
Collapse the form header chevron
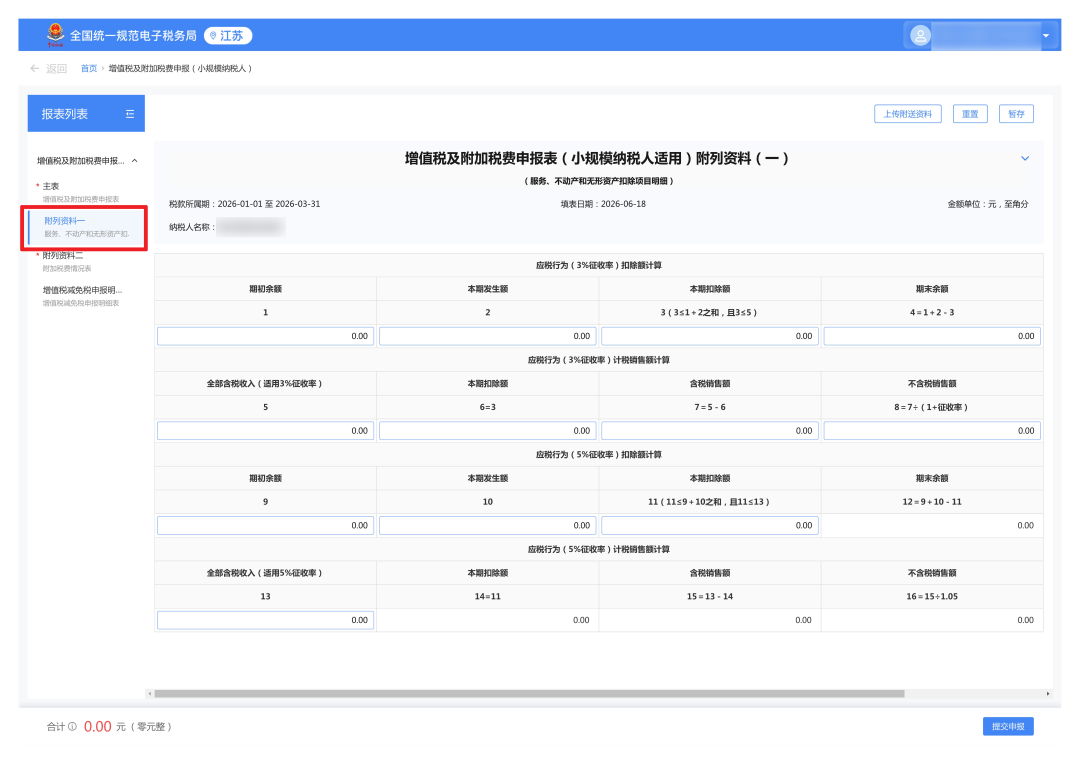coord(1025,158)
